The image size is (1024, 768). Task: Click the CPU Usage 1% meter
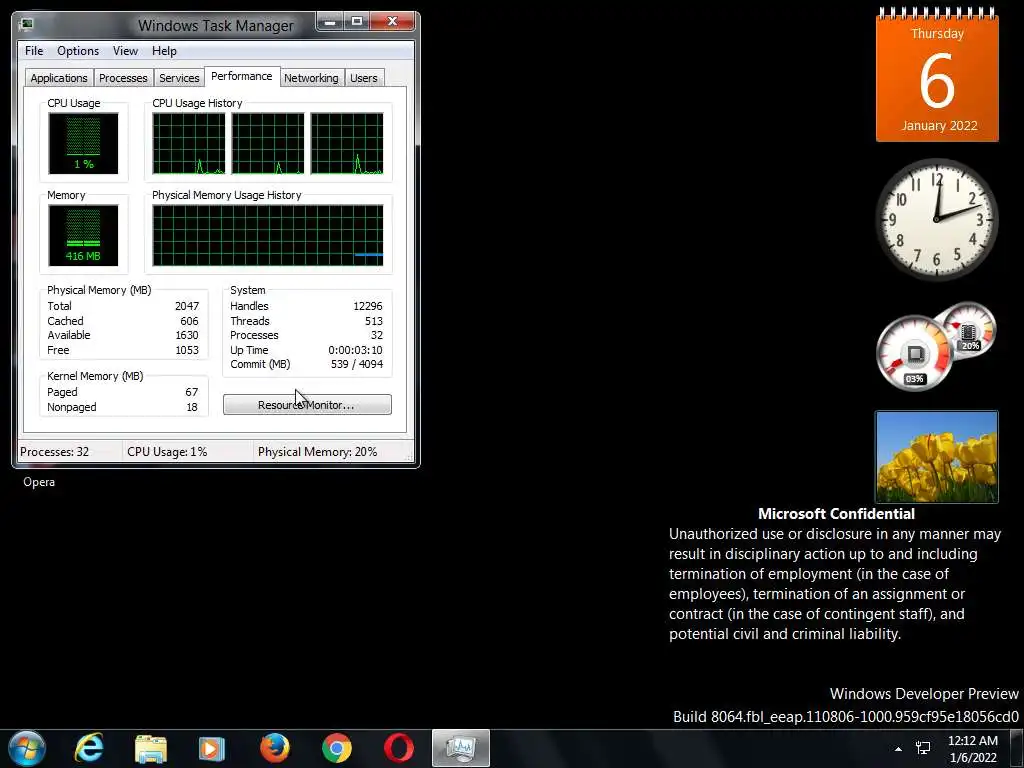tap(83, 144)
